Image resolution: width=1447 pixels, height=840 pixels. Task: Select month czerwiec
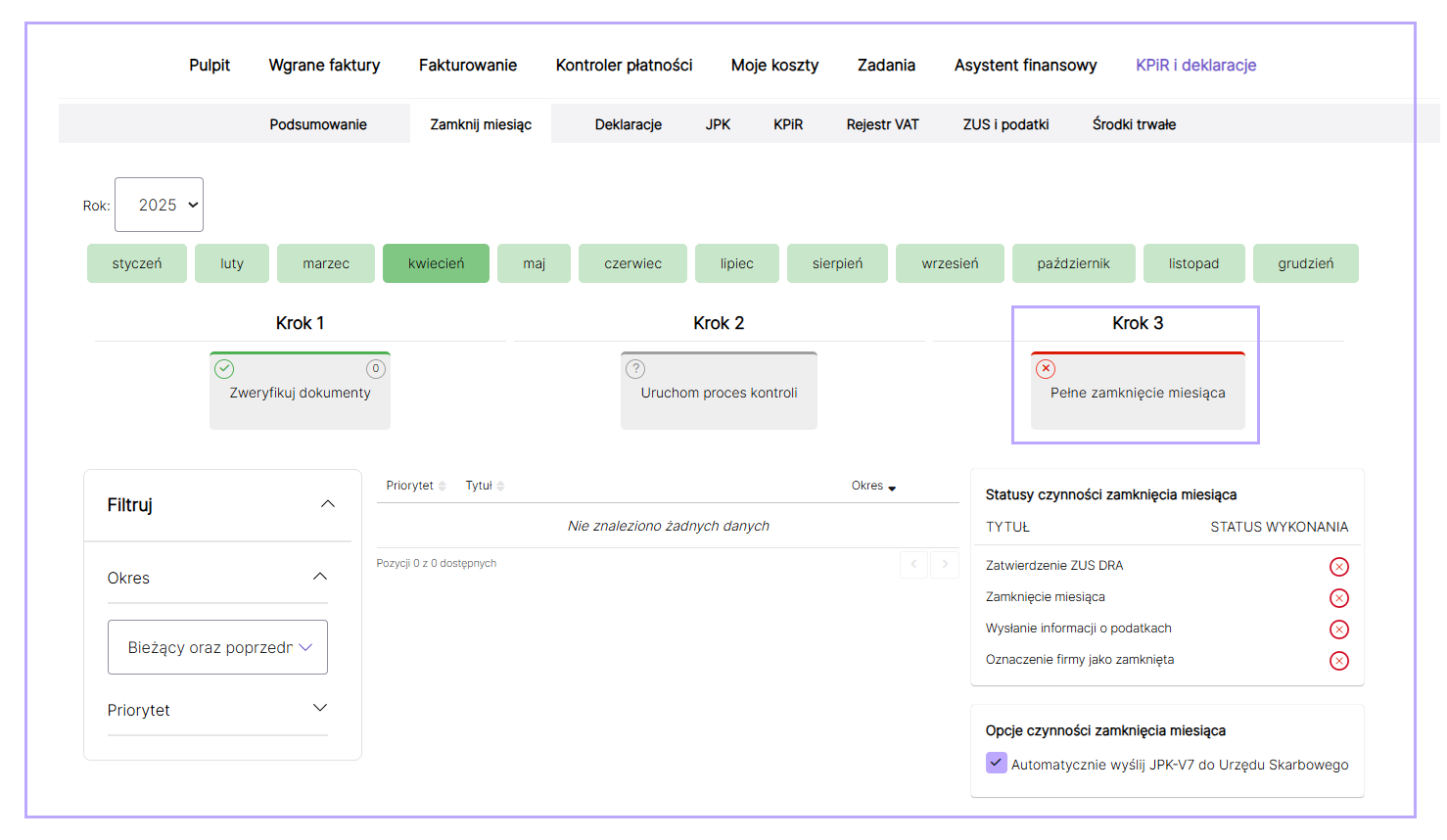[x=632, y=263]
